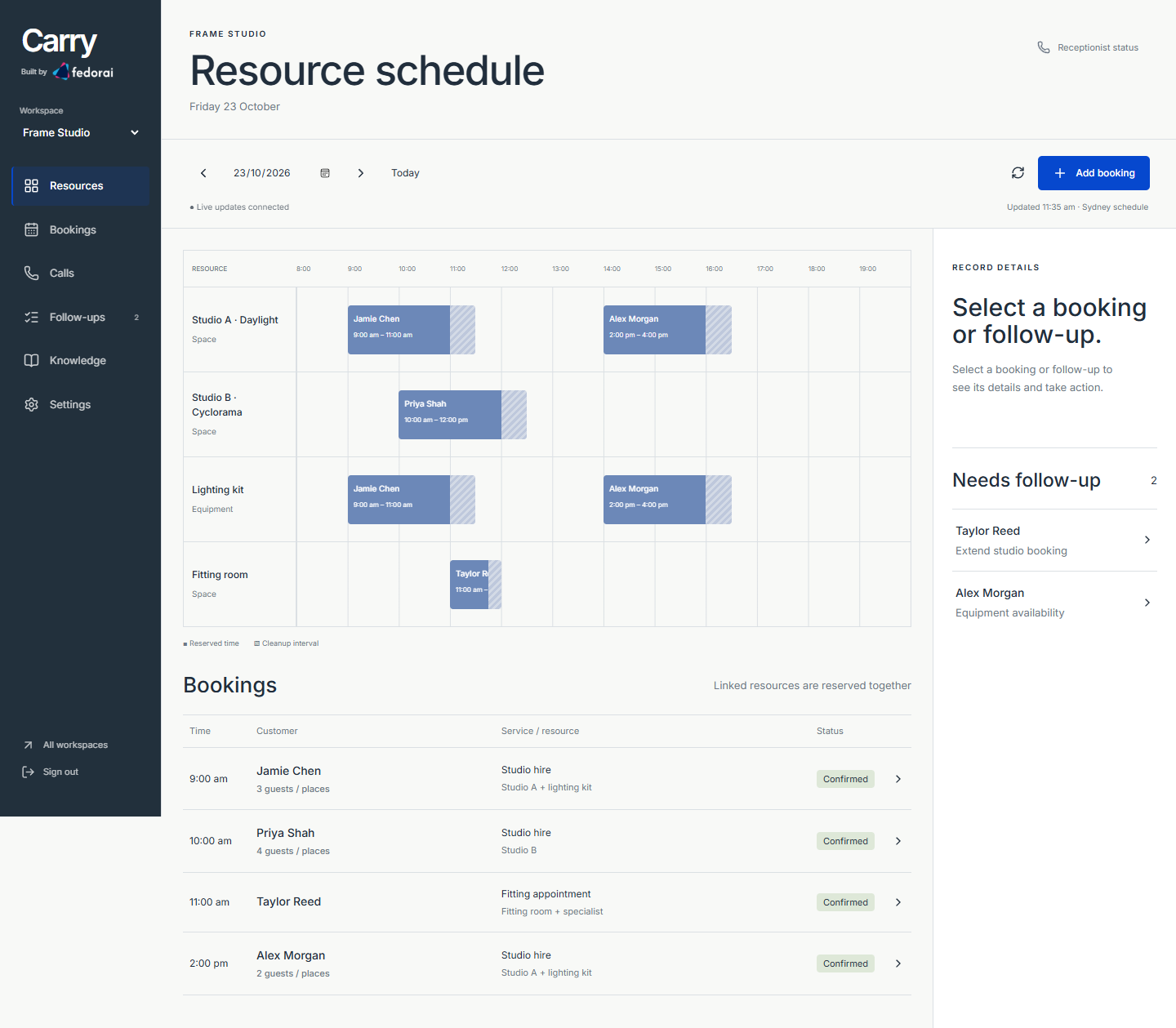
Task: Select Priya Shah's Studio B booking block
Action: coord(462,415)
